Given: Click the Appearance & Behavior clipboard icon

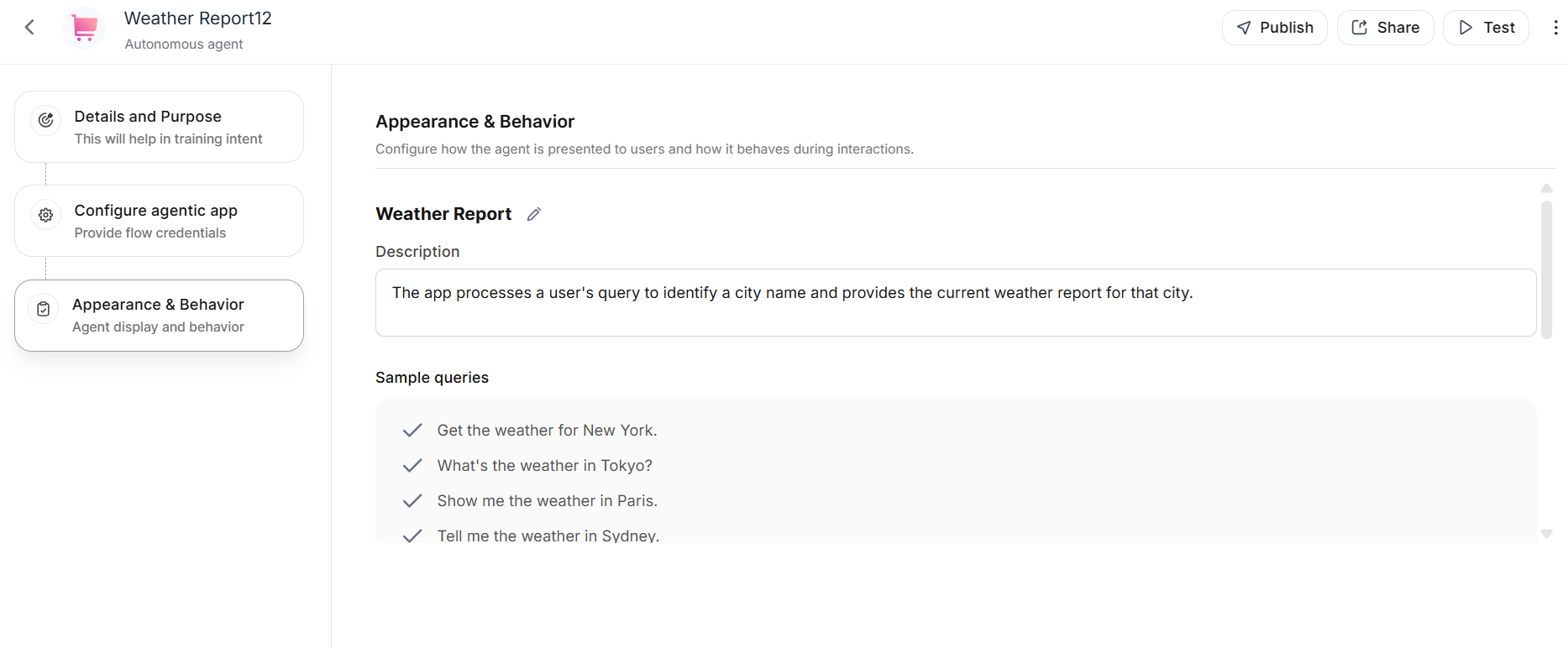Looking at the screenshot, I should [x=44, y=309].
